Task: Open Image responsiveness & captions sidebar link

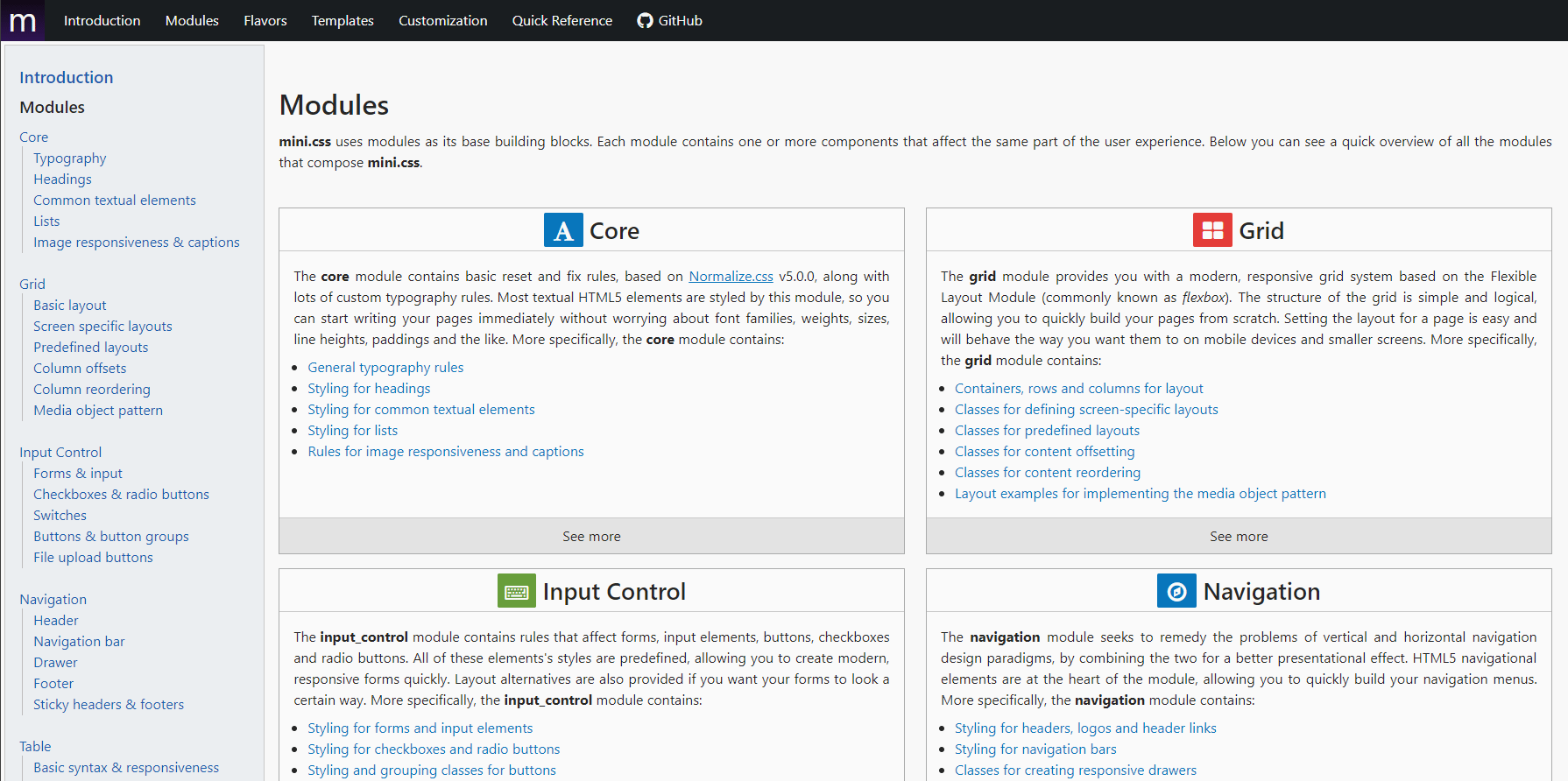Action: (x=137, y=243)
